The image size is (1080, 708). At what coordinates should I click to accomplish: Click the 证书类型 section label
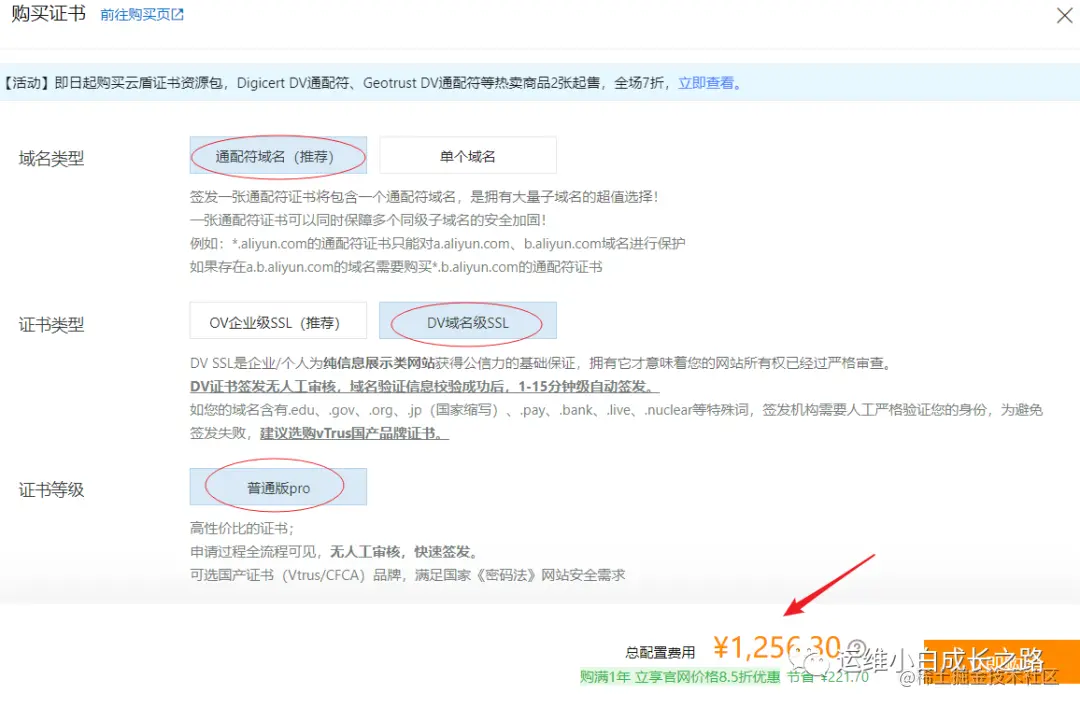[x=51, y=324]
